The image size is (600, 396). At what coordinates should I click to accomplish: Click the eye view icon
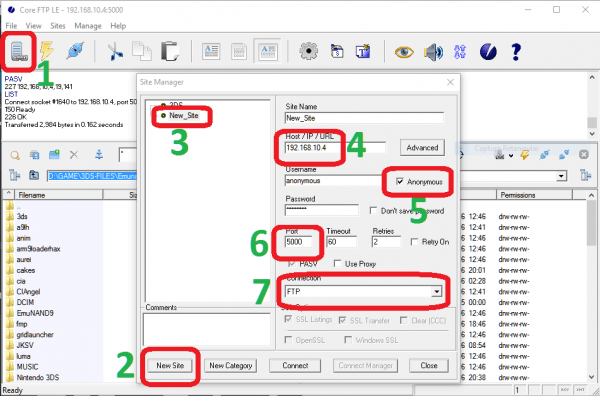(404, 52)
